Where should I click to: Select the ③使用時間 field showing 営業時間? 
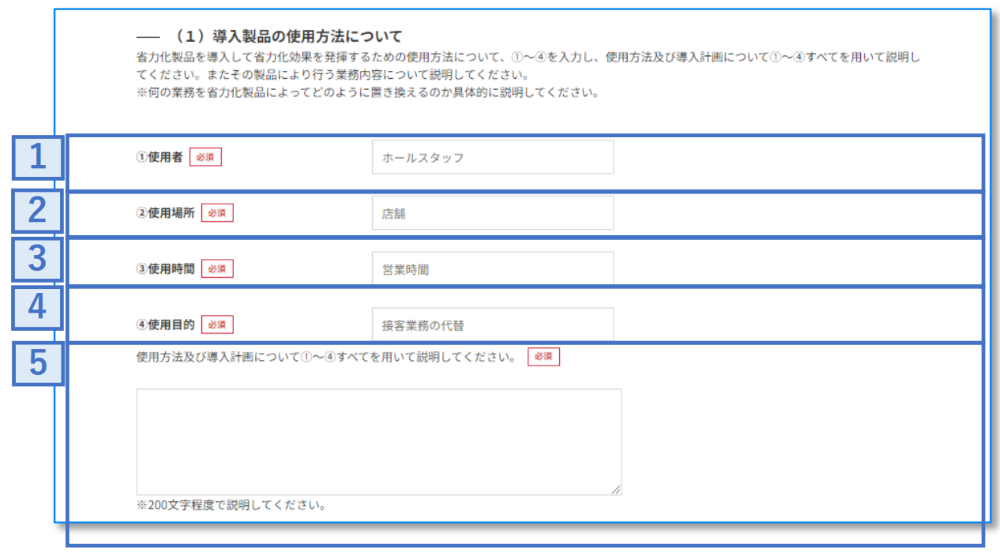pos(492,268)
